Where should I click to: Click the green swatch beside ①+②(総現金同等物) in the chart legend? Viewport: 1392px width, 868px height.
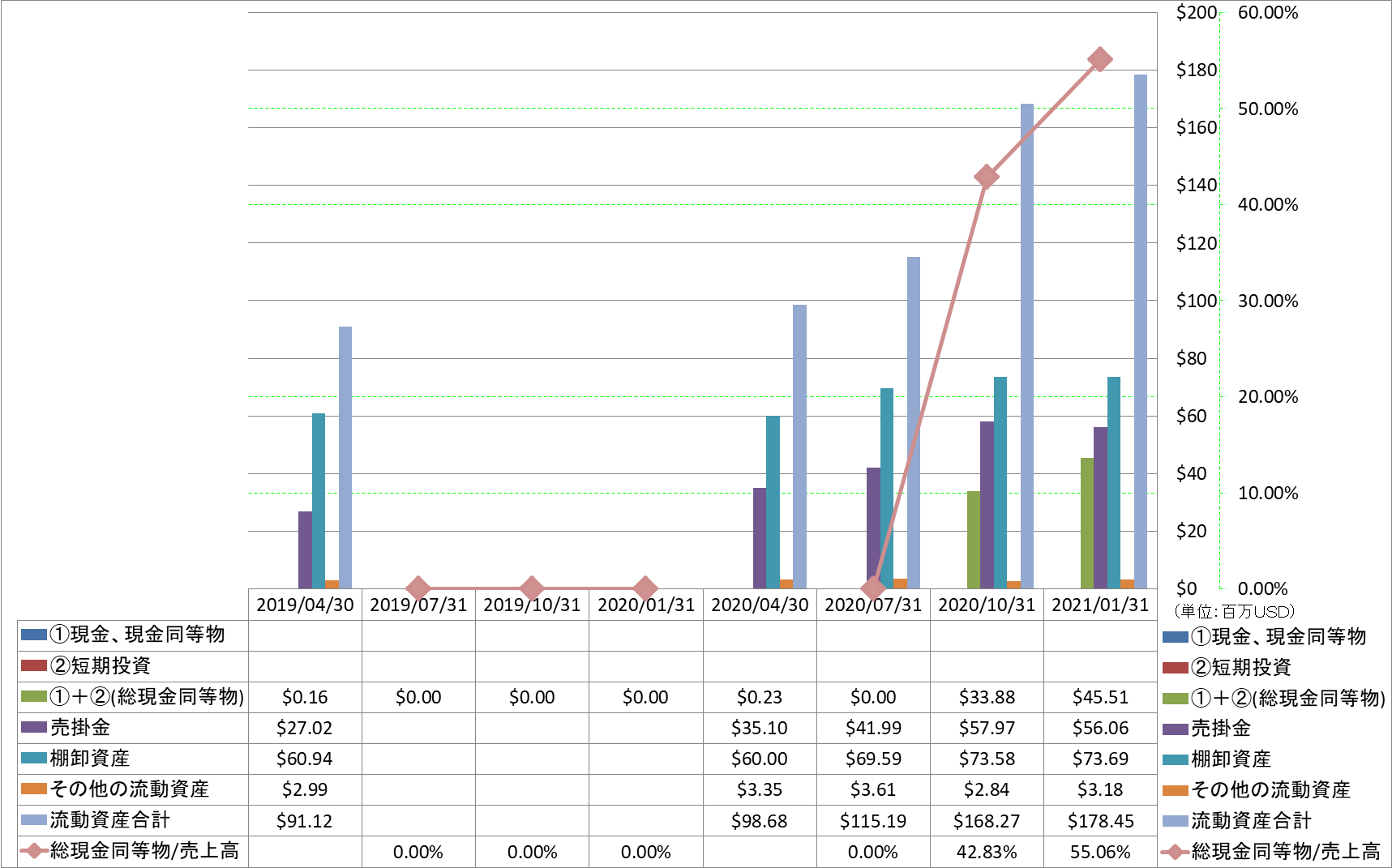(x=1175, y=699)
